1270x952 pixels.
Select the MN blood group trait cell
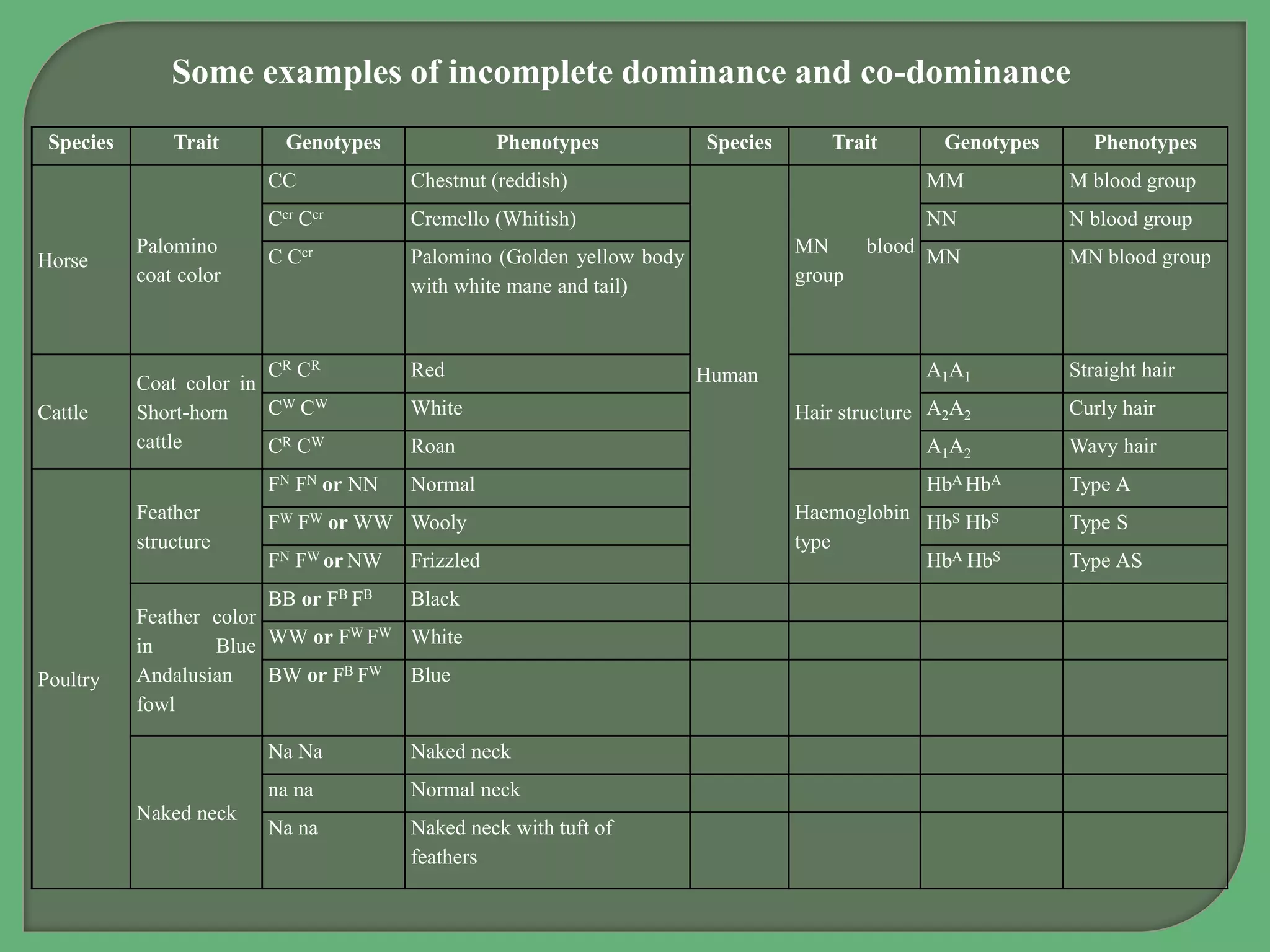(854, 260)
